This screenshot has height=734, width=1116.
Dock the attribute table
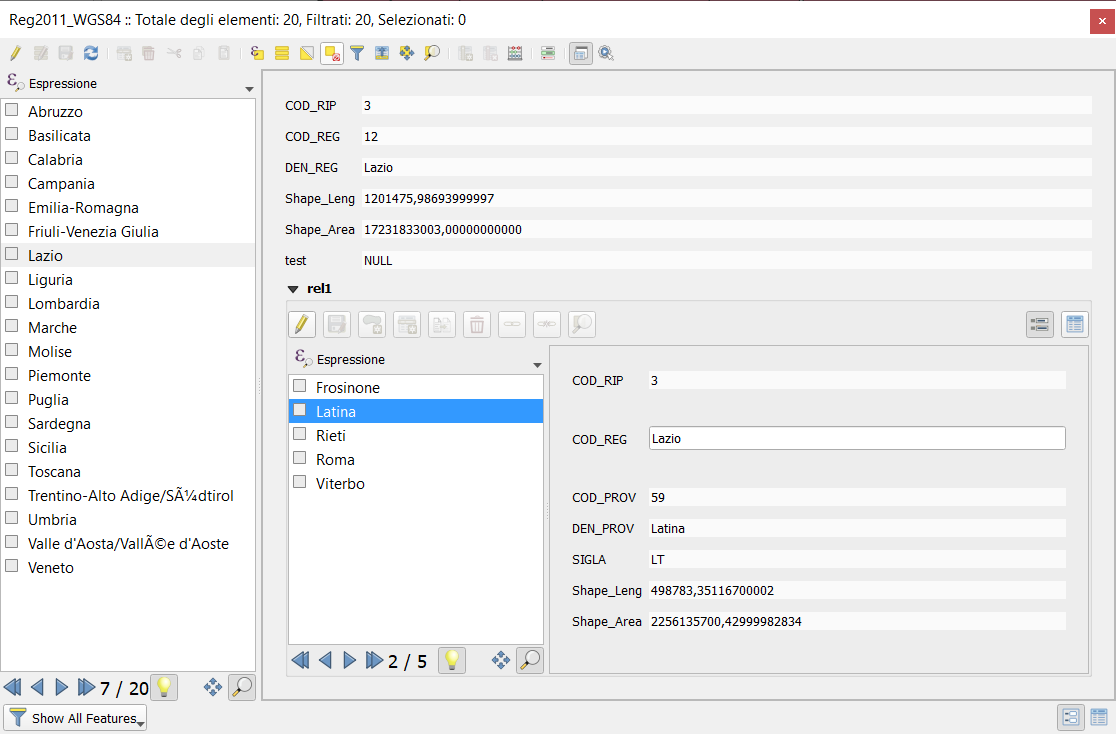click(x=581, y=53)
